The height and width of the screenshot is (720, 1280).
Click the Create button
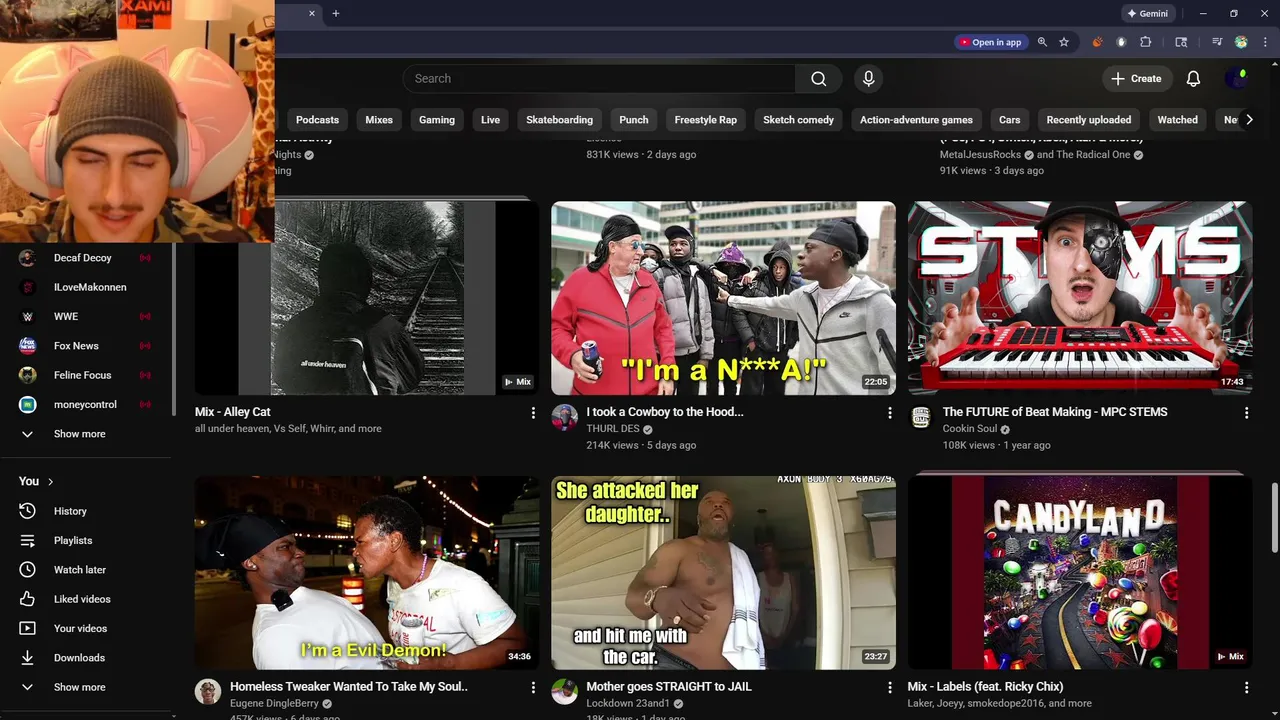1136,79
